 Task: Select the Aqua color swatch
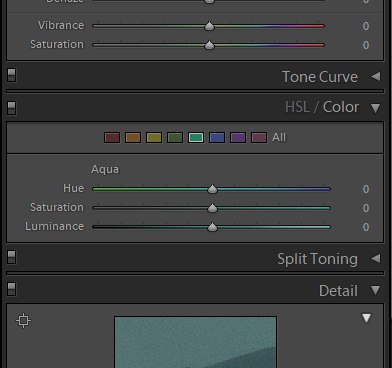click(x=196, y=137)
